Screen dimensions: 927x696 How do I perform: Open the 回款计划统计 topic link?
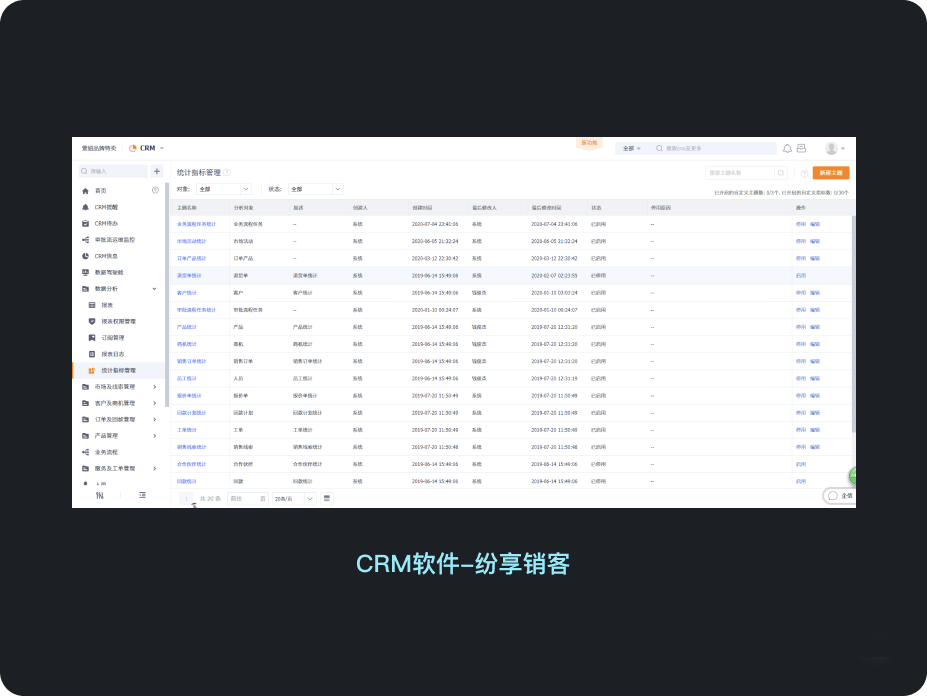coord(192,413)
